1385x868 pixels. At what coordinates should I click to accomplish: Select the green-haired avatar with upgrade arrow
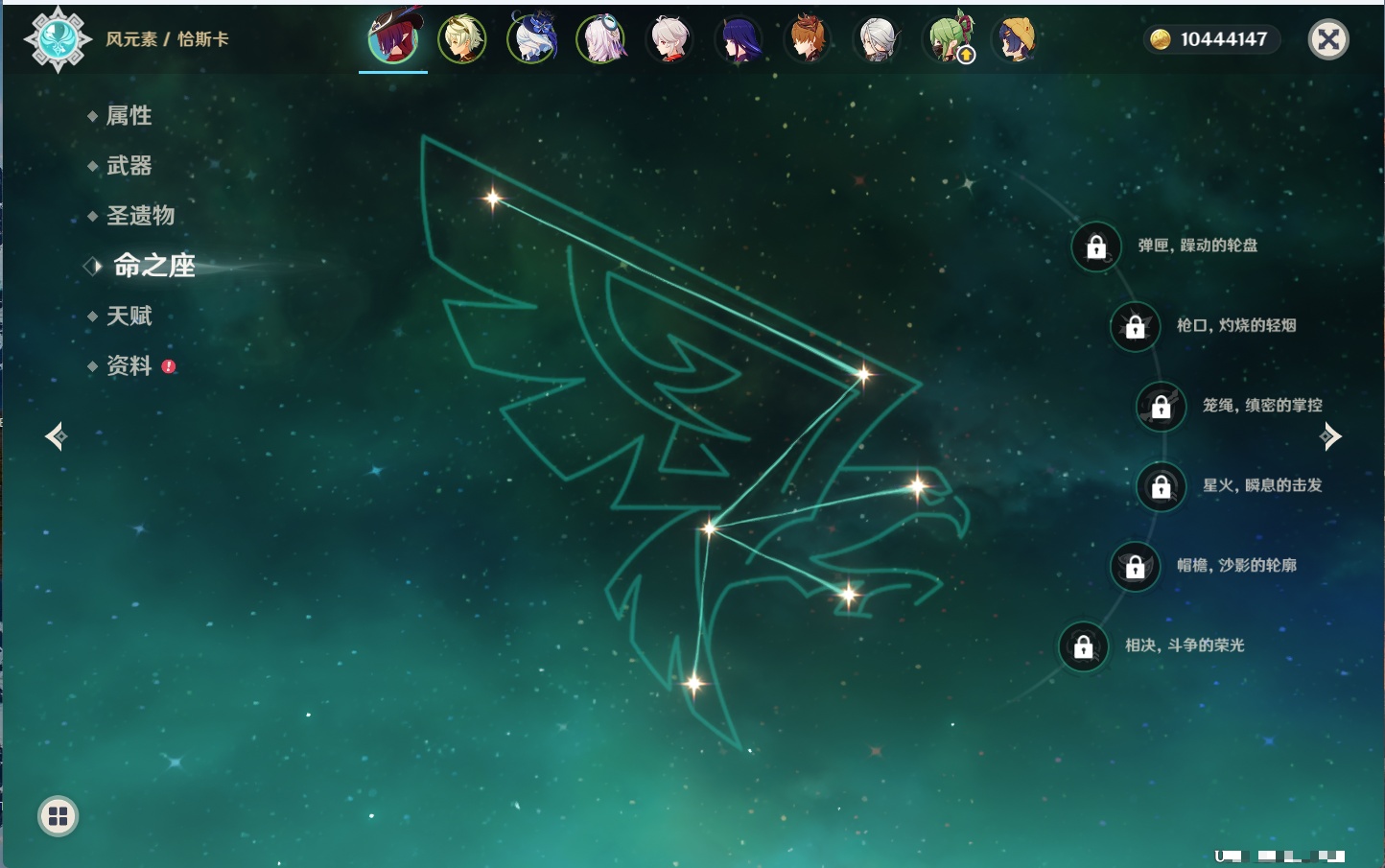948,39
